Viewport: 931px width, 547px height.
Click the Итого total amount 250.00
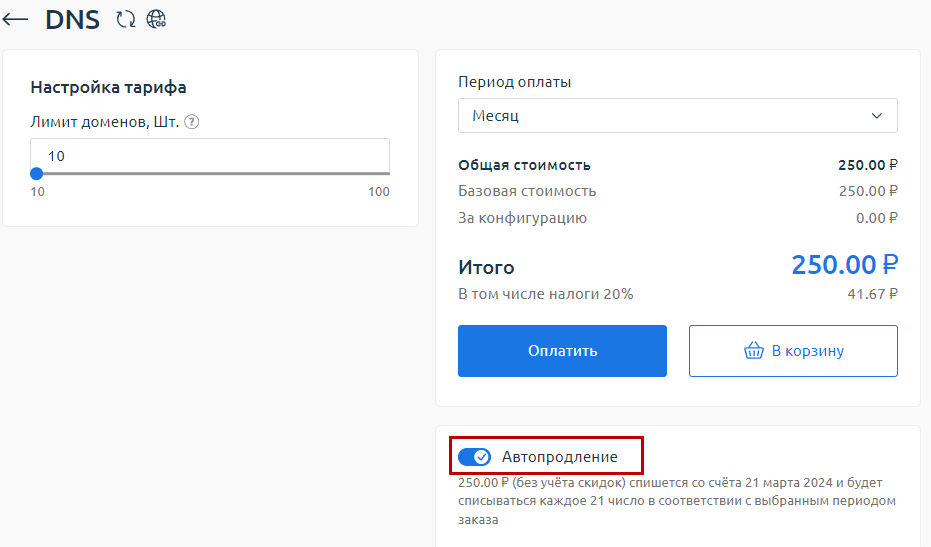[x=832, y=265]
